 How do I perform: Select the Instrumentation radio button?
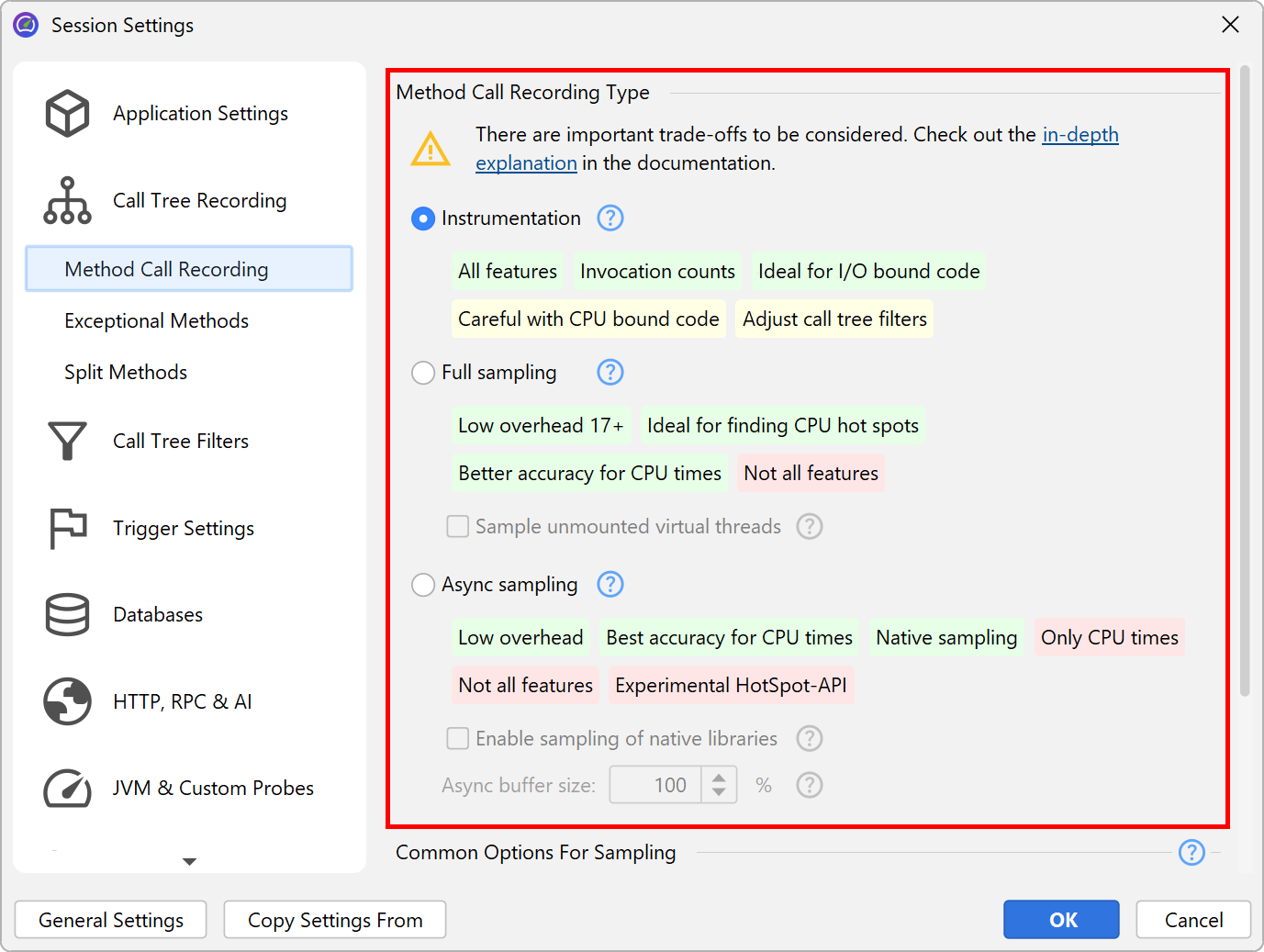pyautogui.click(x=423, y=218)
